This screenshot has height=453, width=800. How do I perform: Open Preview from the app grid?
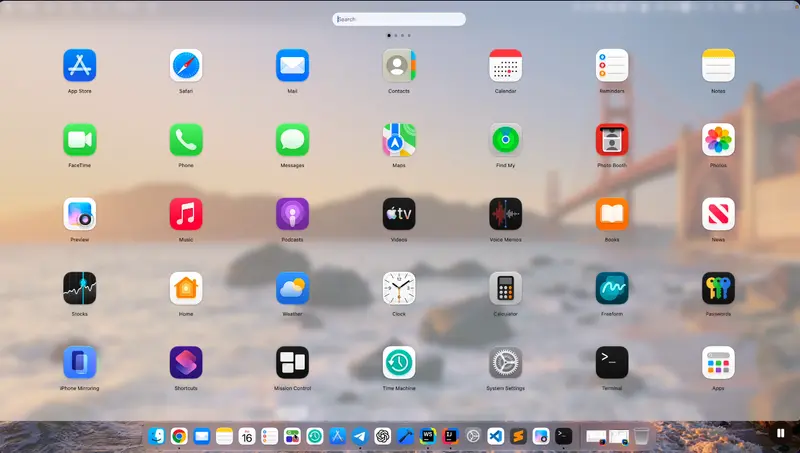[80, 214]
